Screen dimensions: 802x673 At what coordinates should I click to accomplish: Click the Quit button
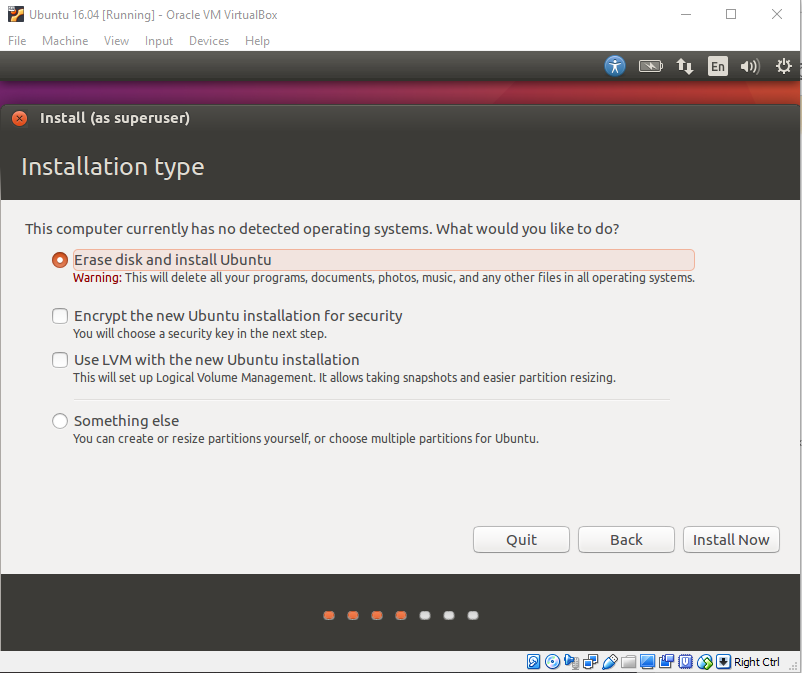click(x=521, y=540)
